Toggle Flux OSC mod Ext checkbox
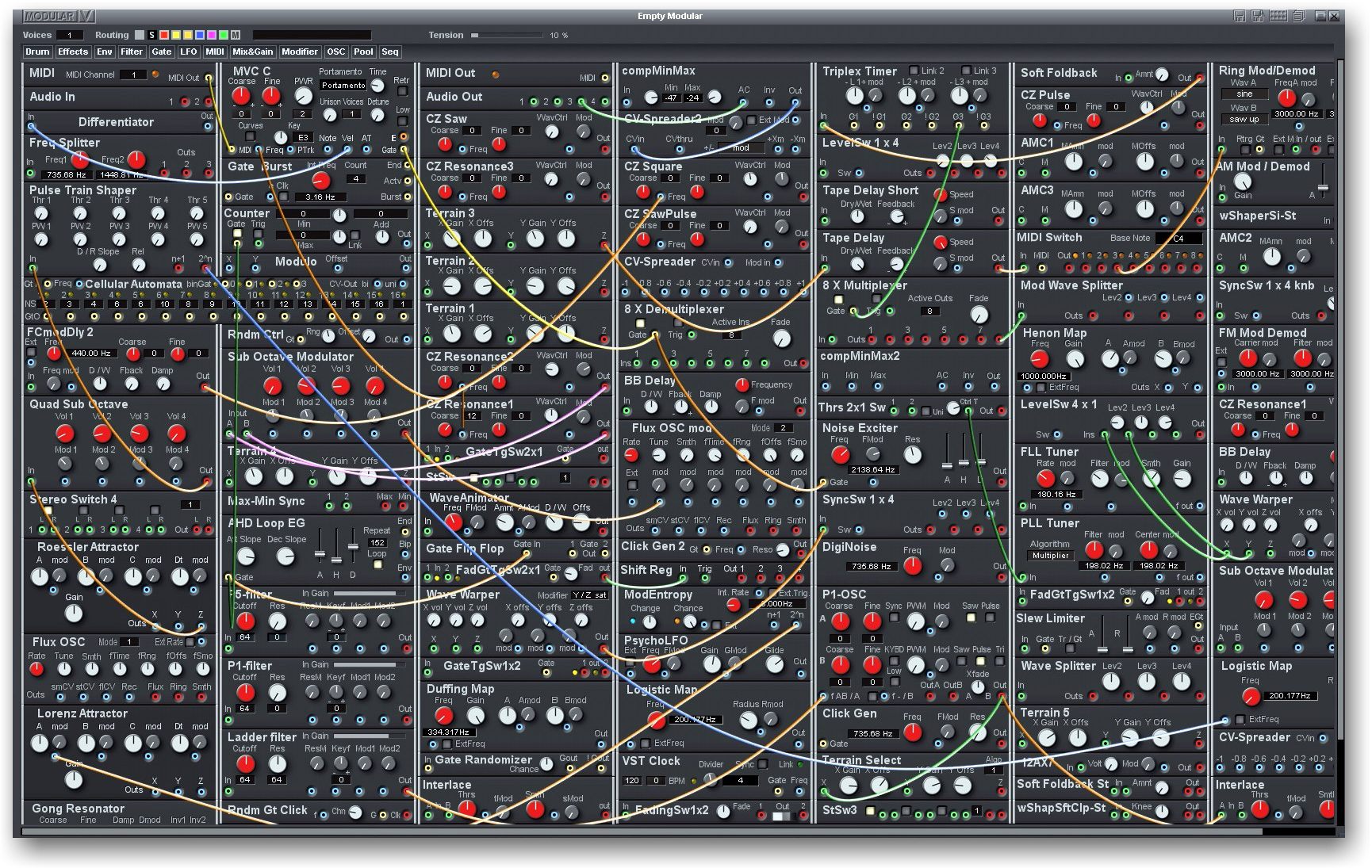 [632, 484]
